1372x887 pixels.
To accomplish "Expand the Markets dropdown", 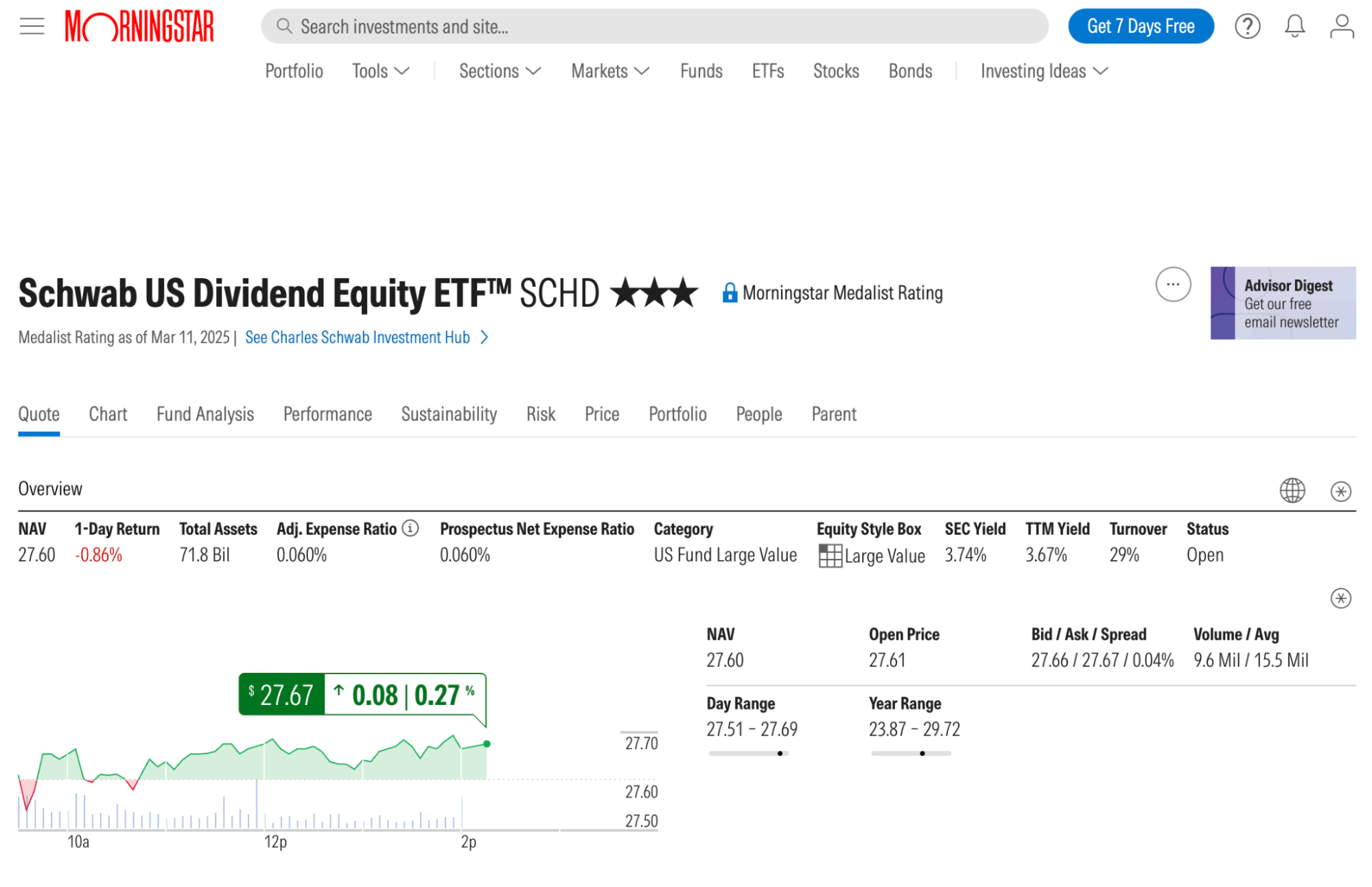I will tap(610, 71).
